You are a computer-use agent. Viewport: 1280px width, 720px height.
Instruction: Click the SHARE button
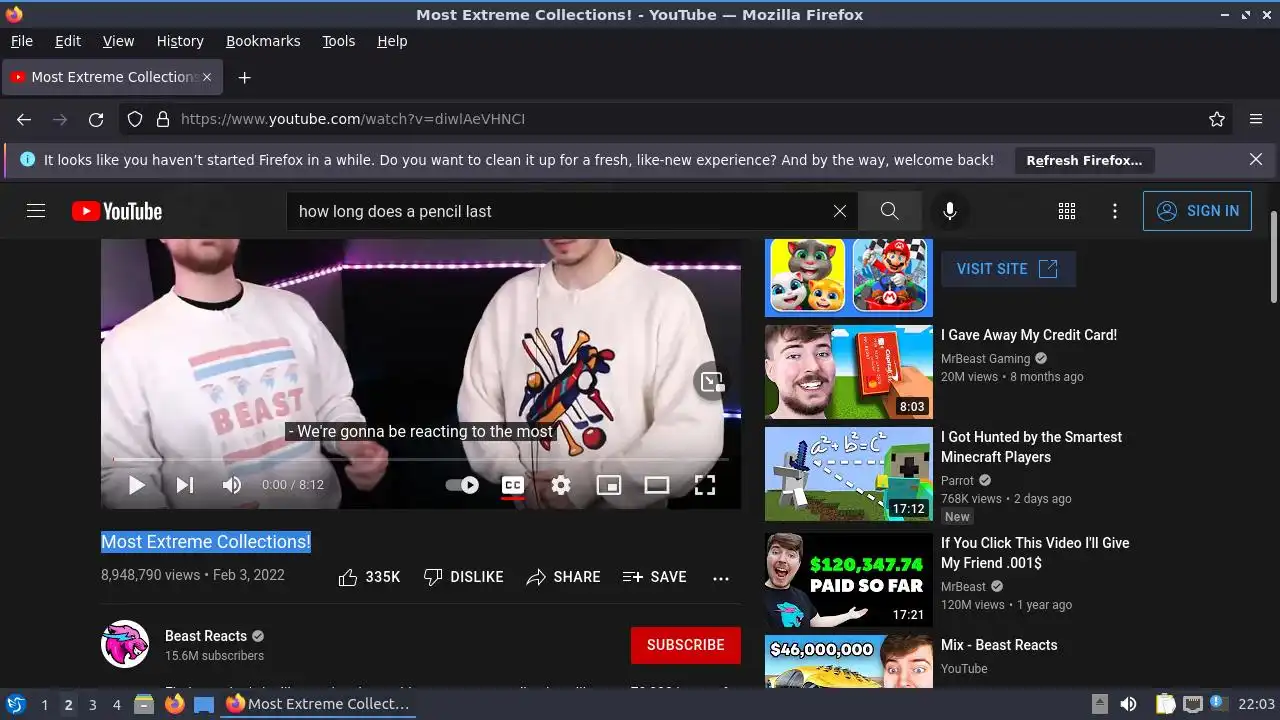(x=563, y=577)
